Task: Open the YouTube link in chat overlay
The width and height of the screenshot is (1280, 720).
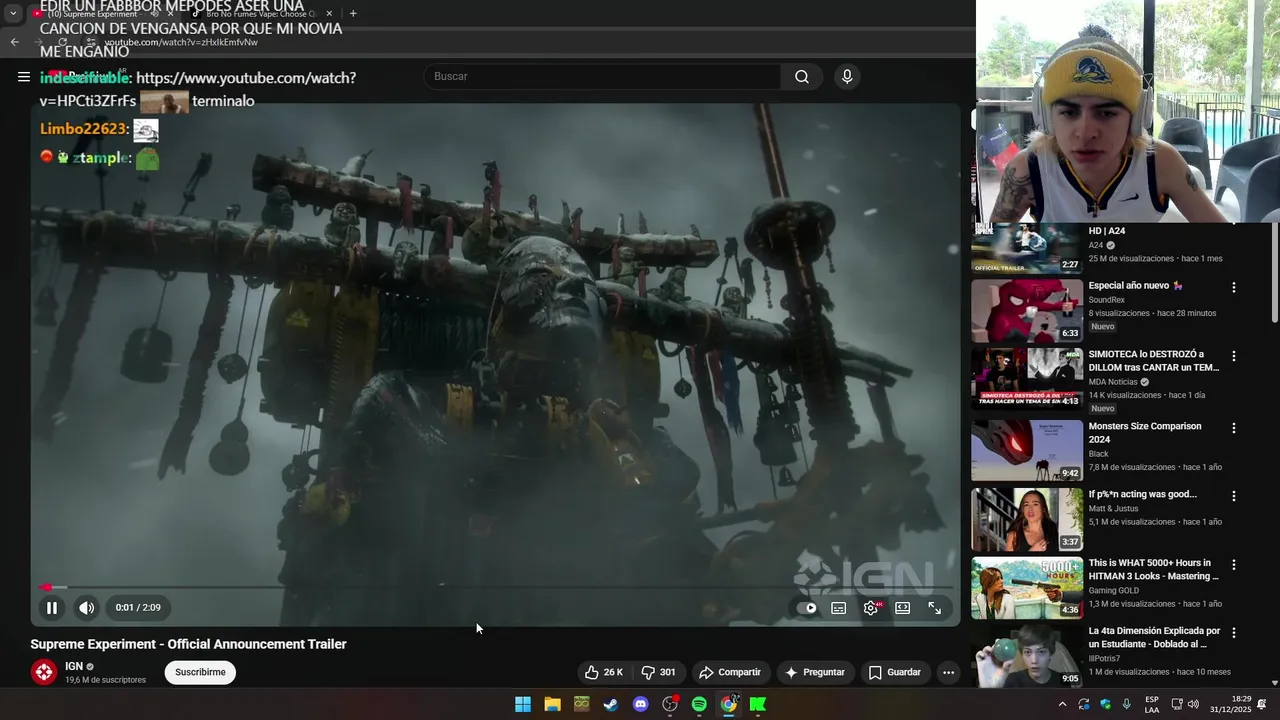Action: [197, 89]
